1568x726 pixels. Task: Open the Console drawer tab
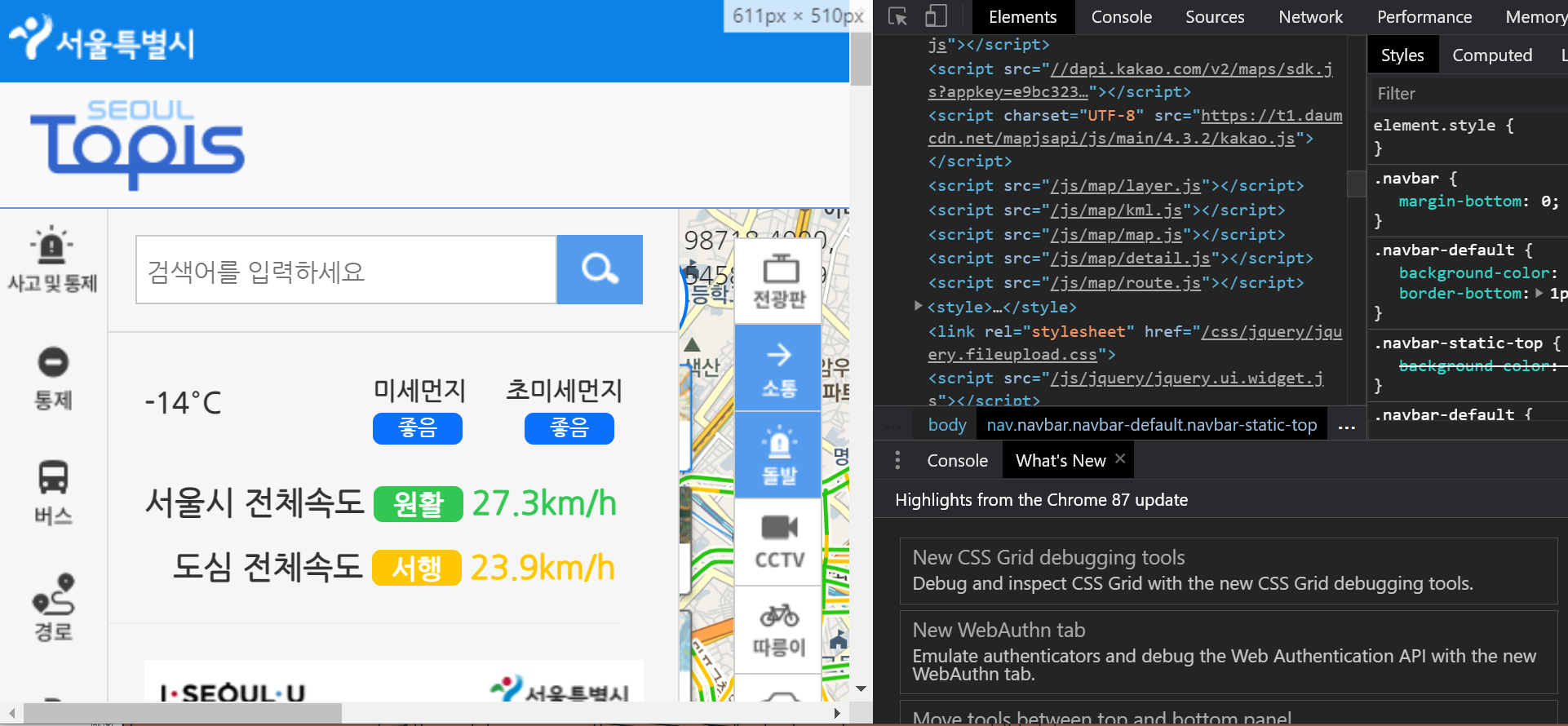click(957, 460)
